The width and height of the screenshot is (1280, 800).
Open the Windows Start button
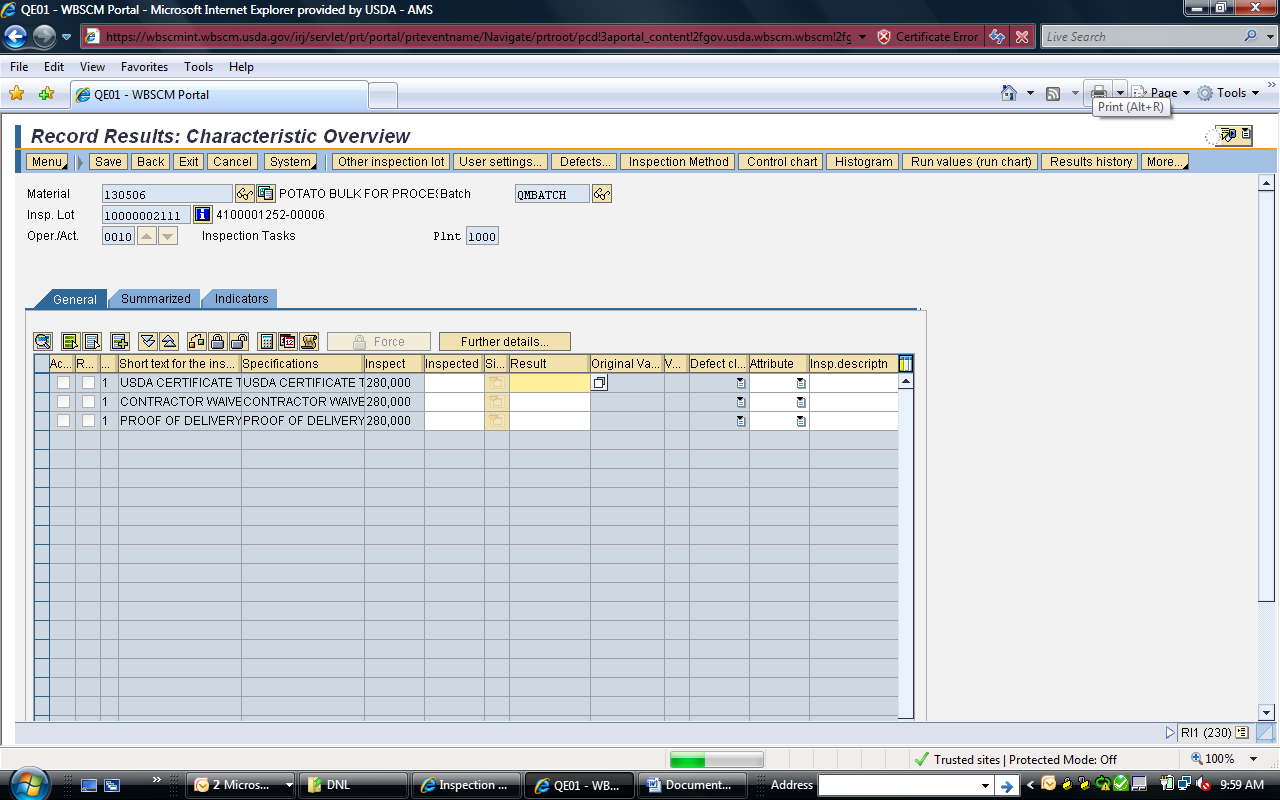click(x=27, y=784)
